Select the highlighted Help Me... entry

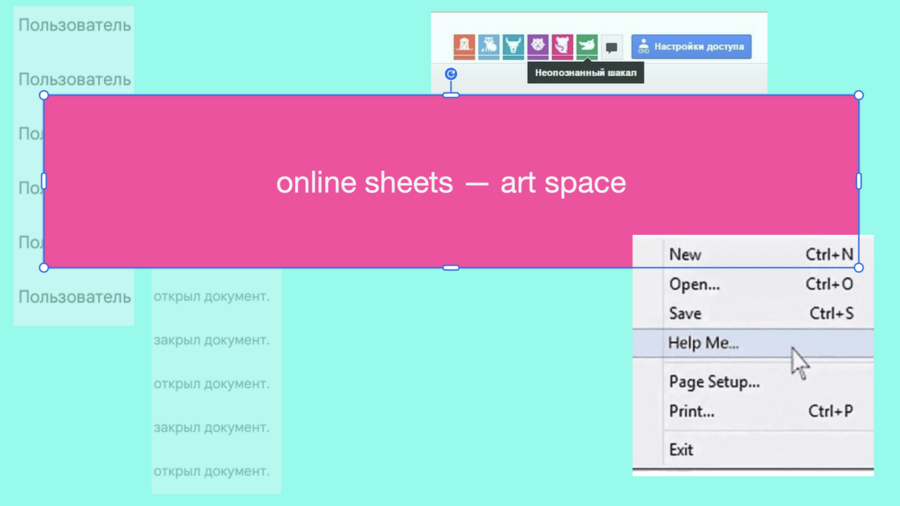(753, 342)
